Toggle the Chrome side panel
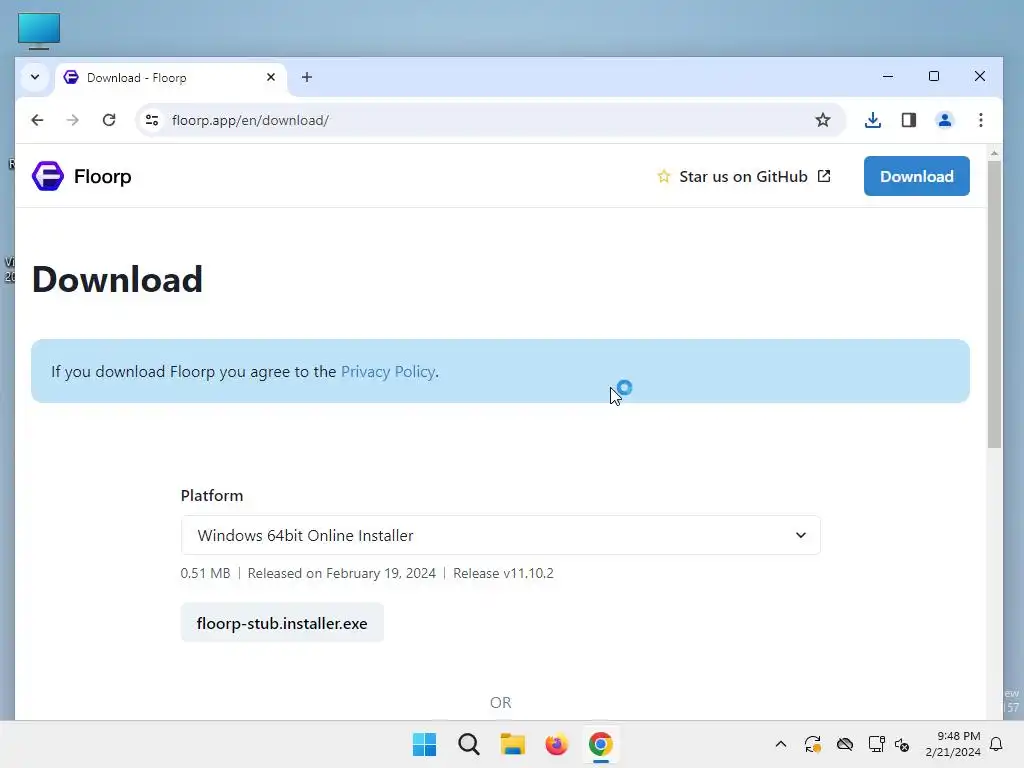Image resolution: width=1024 pixels, height=768 pixels. [x=908, y=120]
